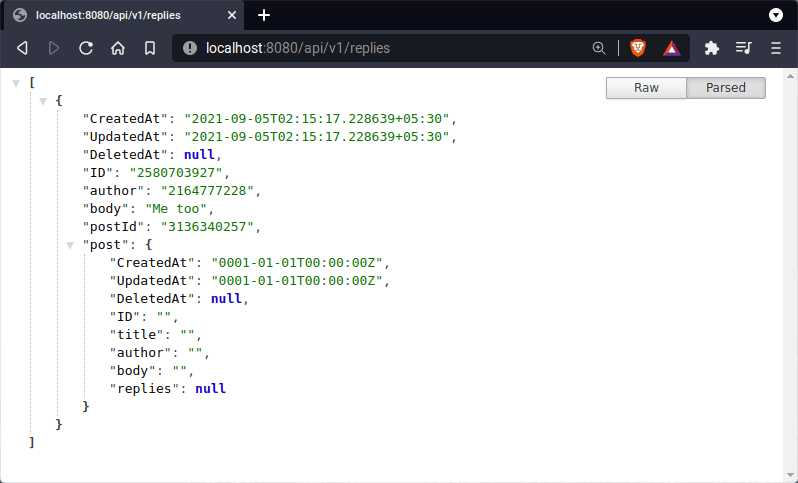This screenshot has width=798, height=483.
Task: Open the top-right circled arrow dropdown
Action: [775, 15]
